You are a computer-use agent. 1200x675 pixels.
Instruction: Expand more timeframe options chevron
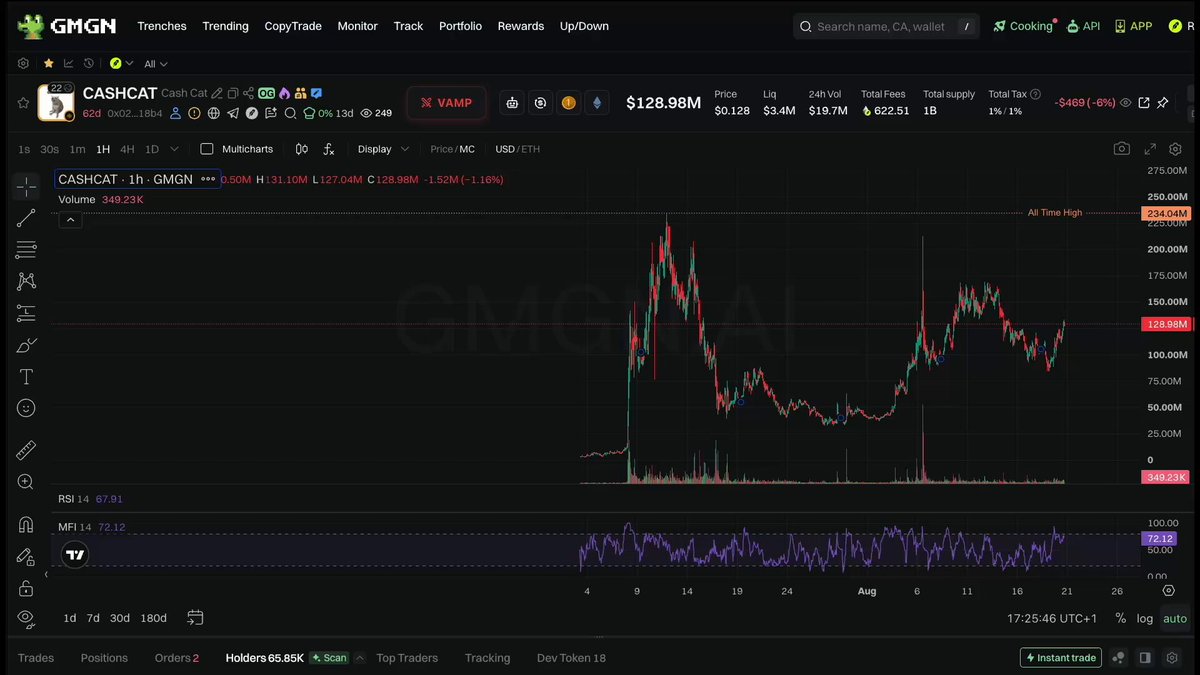coord(174,149)
